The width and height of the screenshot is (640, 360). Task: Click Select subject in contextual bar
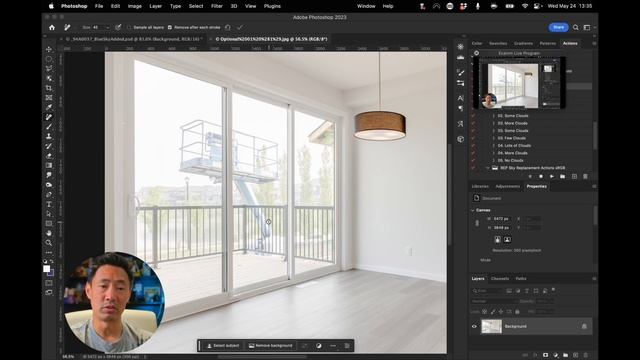point(223,346)
